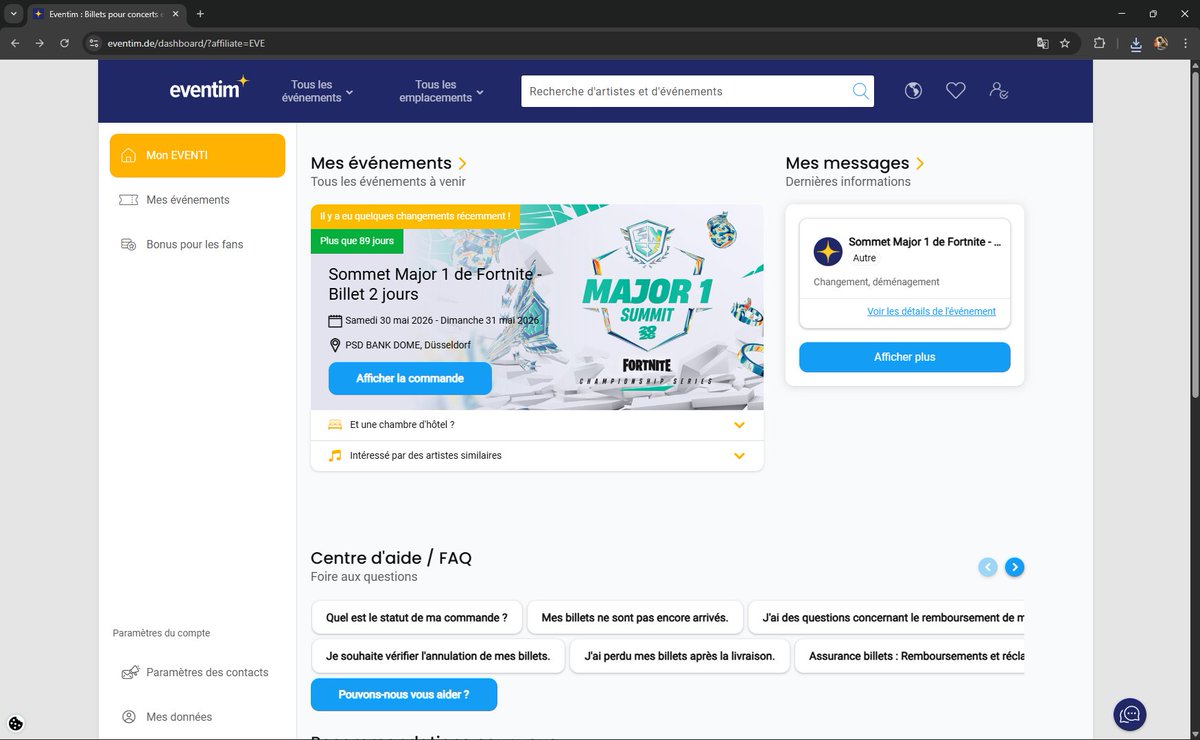This screenshot has width=1200, height=740.
Task: Follow 'Voir les détails de l'évènement' link
Action: (x=931, y=312)
